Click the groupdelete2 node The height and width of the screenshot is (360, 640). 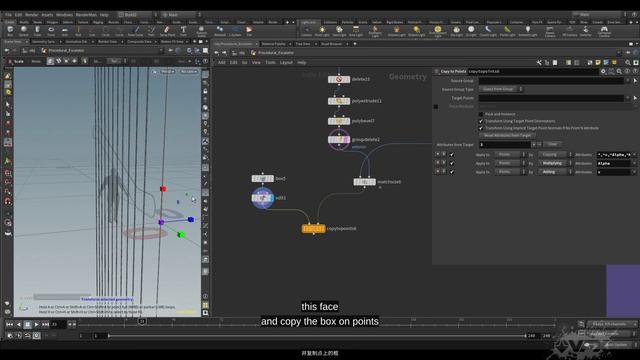339,140
